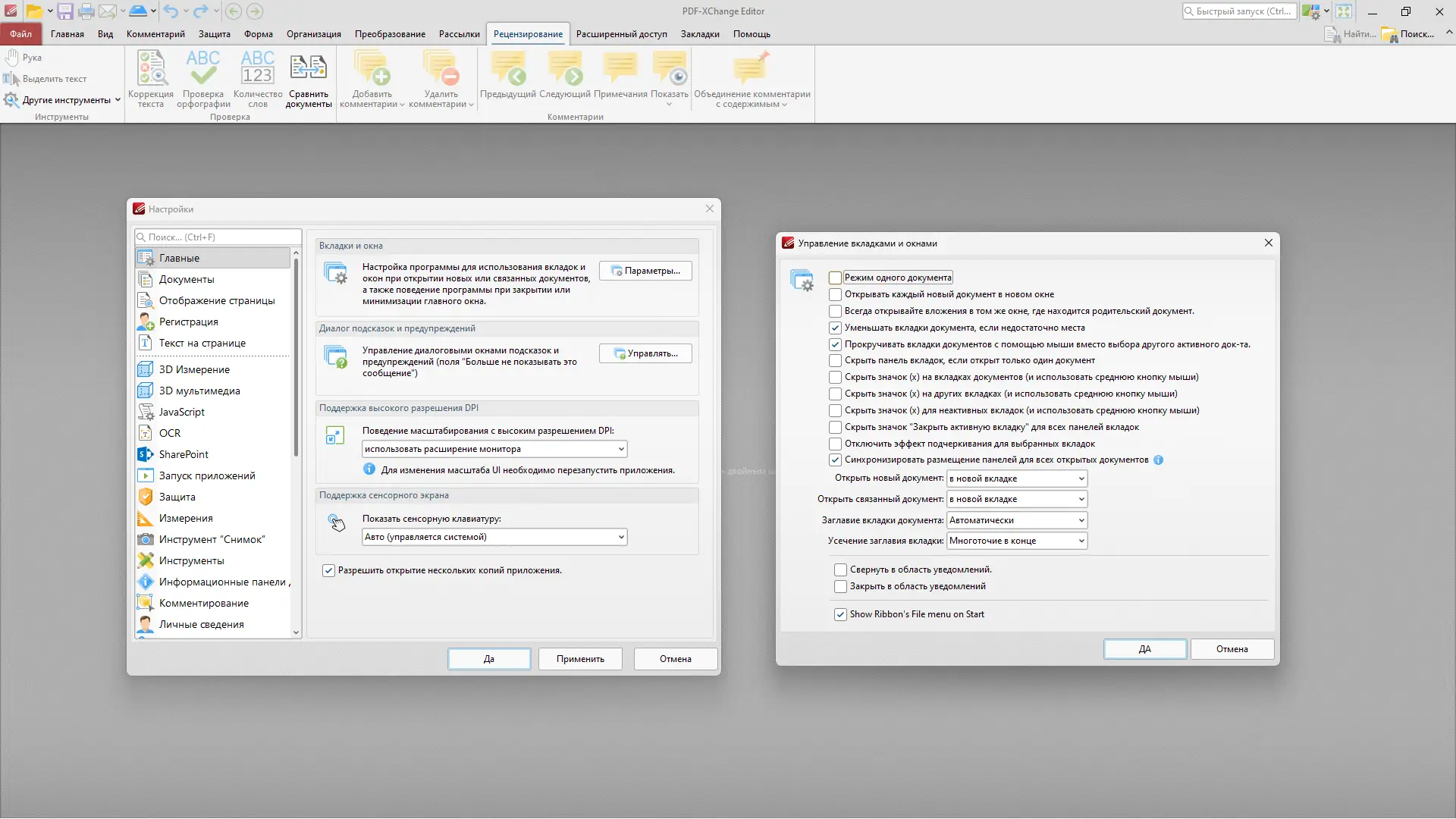Click the Save icon in quick toolbar
Image resolution: width=1456 pixels, height=819 pixels.
65,11
